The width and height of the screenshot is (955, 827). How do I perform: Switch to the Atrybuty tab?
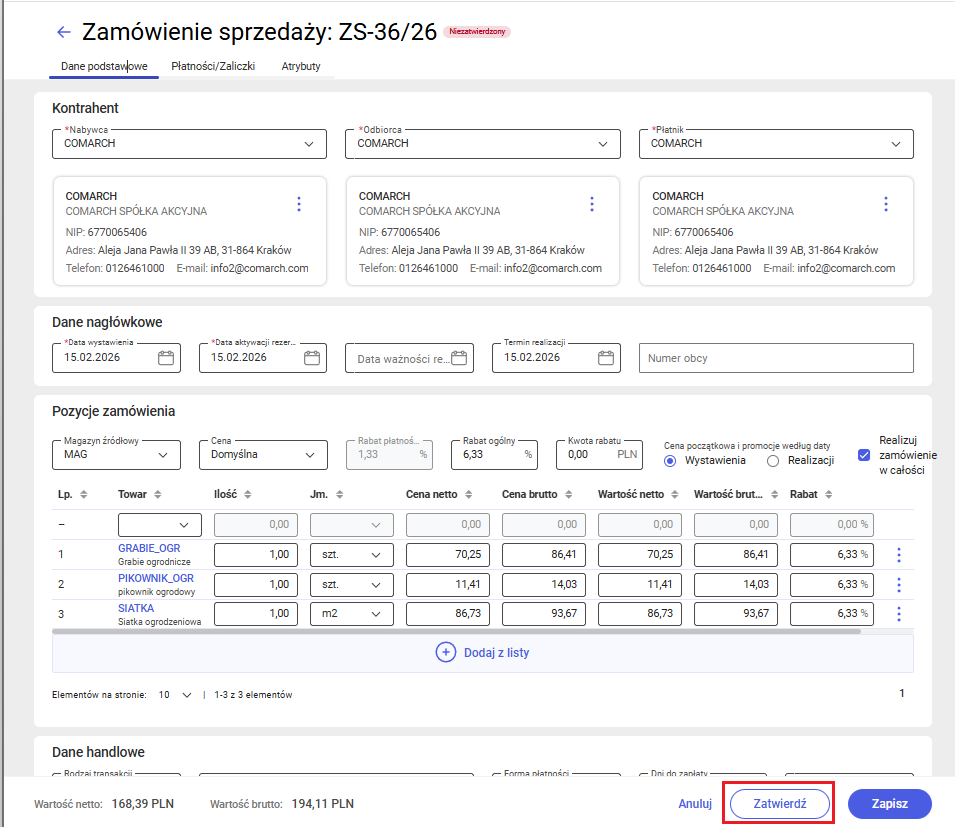300,66
